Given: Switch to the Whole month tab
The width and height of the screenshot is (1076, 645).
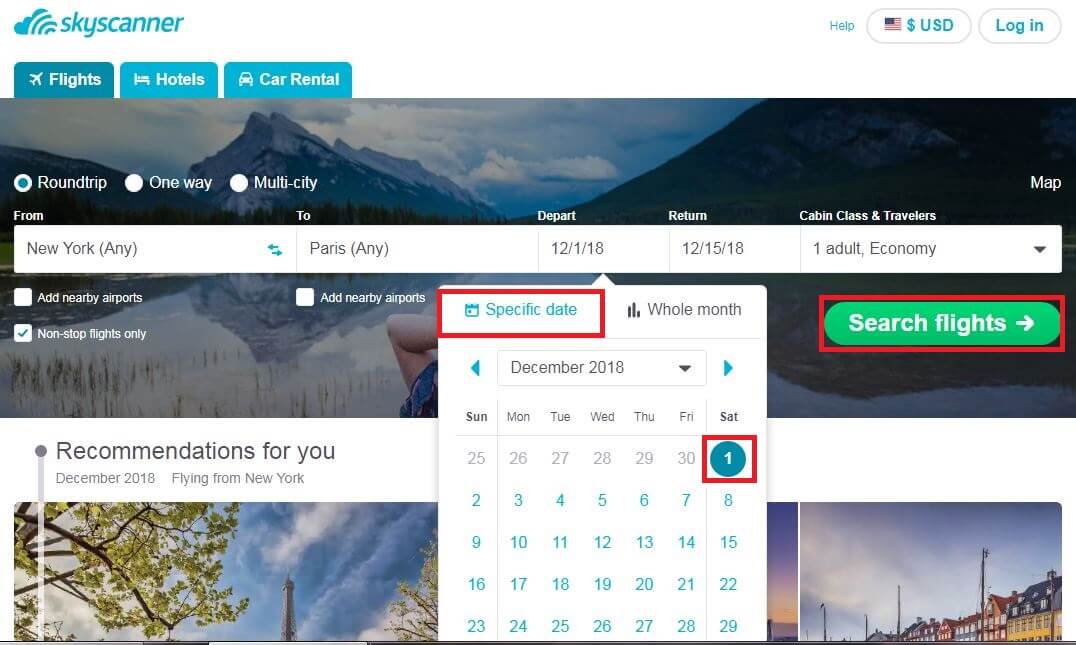Looking at the screenshot, I should (x=684, y=310).
